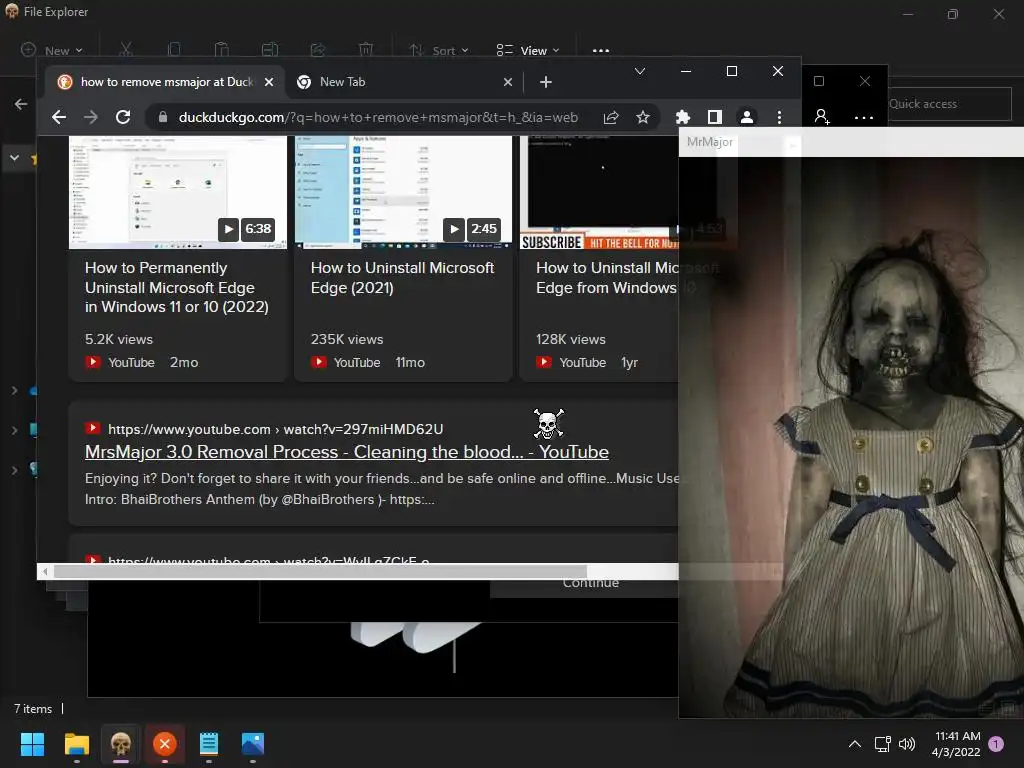This screenshot has height=768, width=1024.
Task: Bookmark this page with the star icon
Action: 643,117
